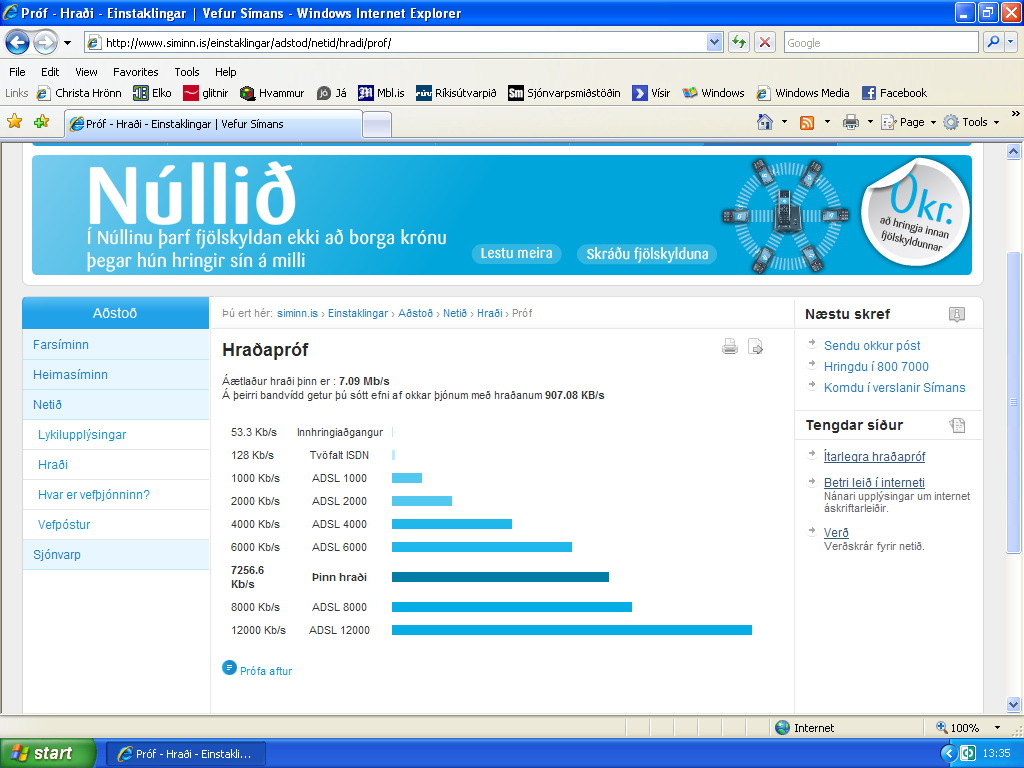Click the Windows start button
This screenshot has width=1024, height=768.
pos(47,753)
